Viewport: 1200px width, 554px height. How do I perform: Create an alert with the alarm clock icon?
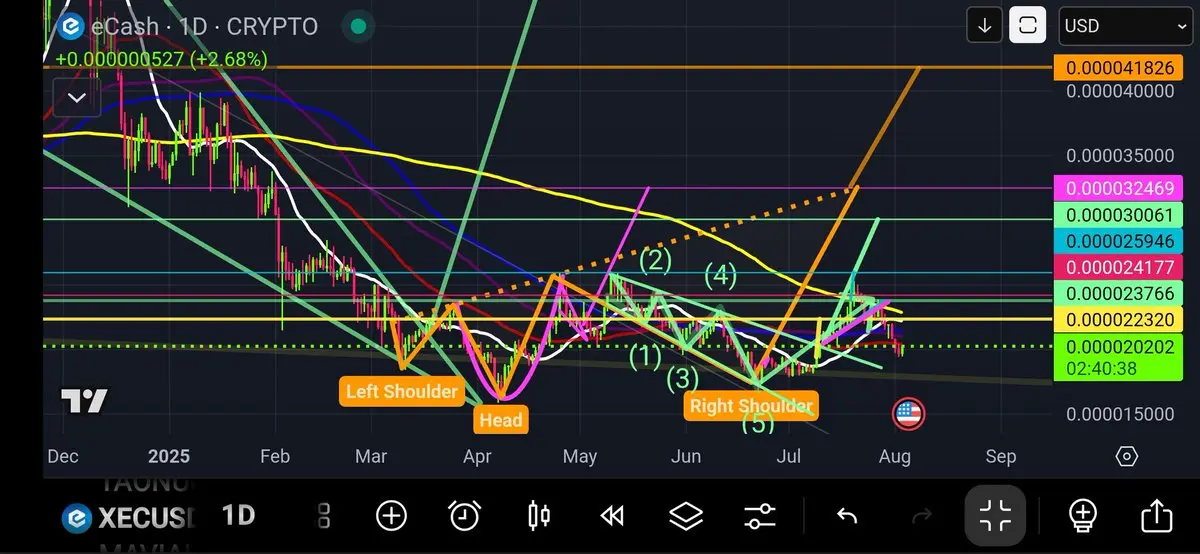(x=465, y=516)
